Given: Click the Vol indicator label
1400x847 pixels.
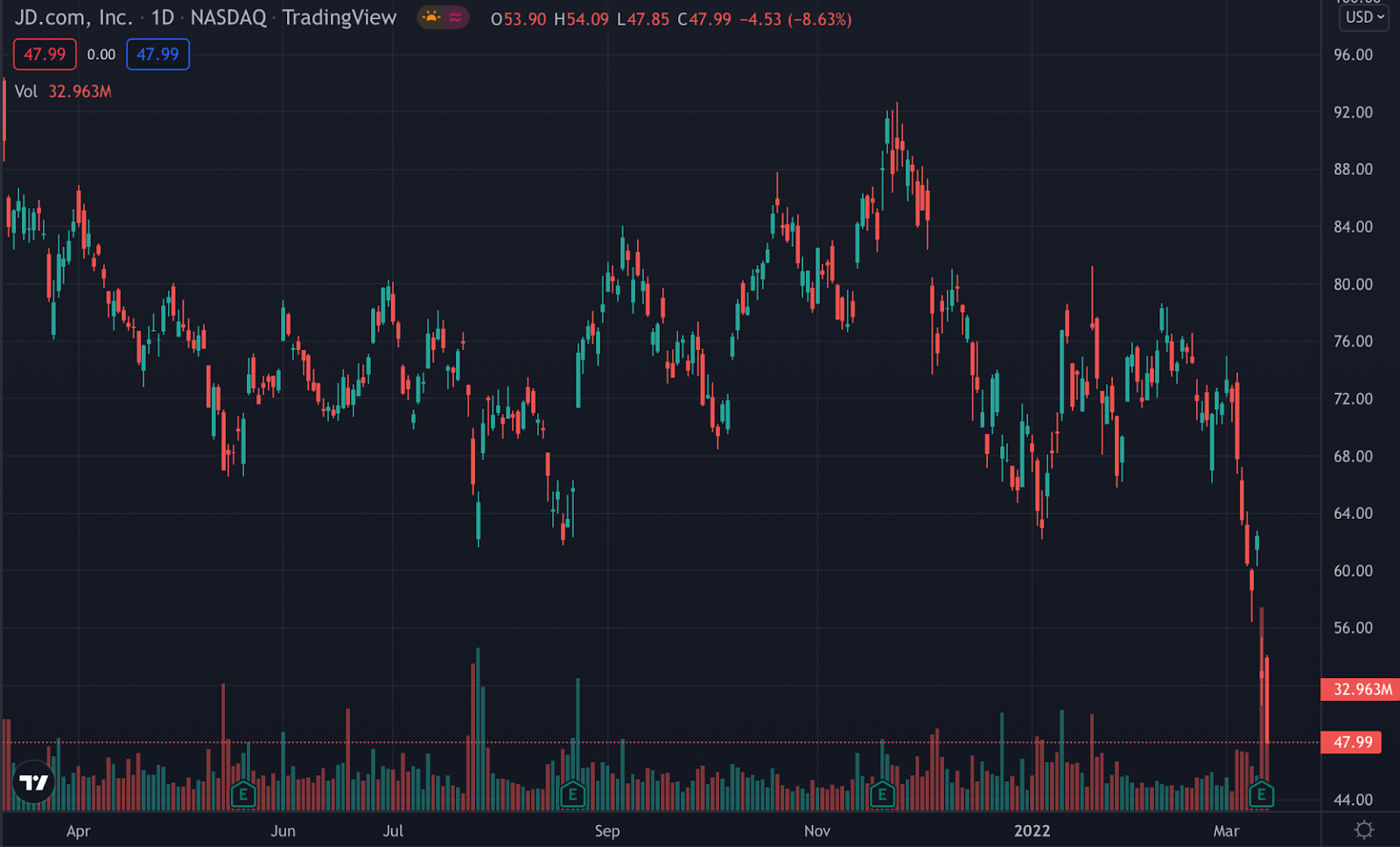Looking at the screenshot, I should (26, 92).
